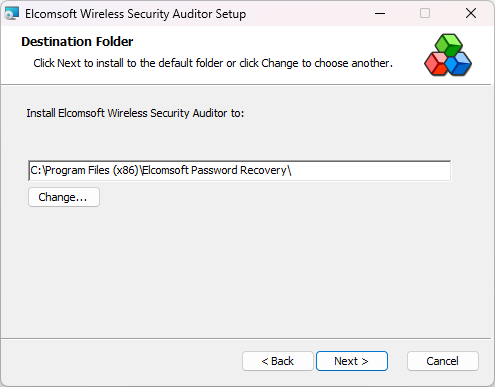
Task: Click empty space at end of path field
Action: pos(370,171)
